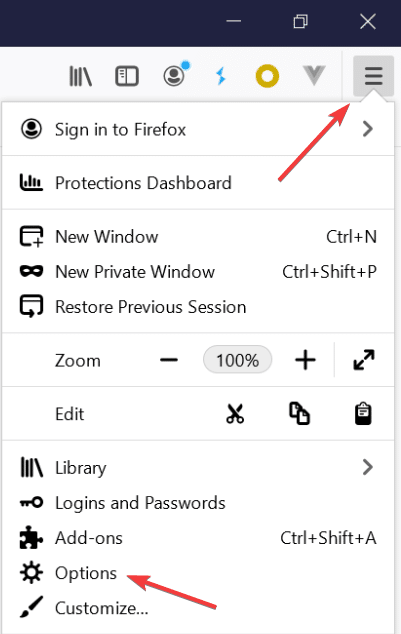Expand the Library submenu
Image resolution: width=401 pixels, height=634 pixels.
[x=198, y=467]
